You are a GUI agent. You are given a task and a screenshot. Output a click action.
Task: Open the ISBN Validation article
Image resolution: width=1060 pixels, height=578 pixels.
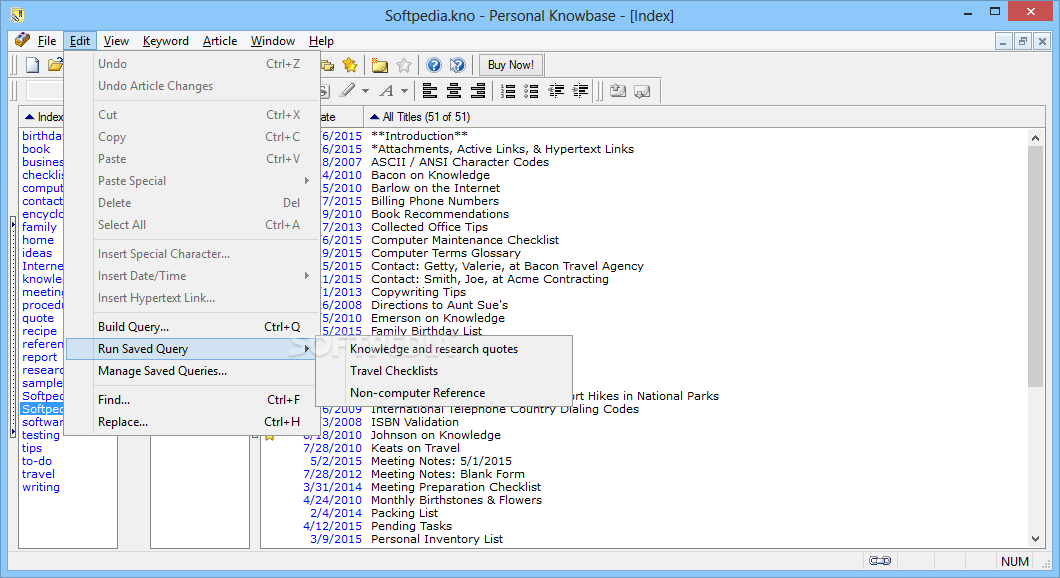414,422
